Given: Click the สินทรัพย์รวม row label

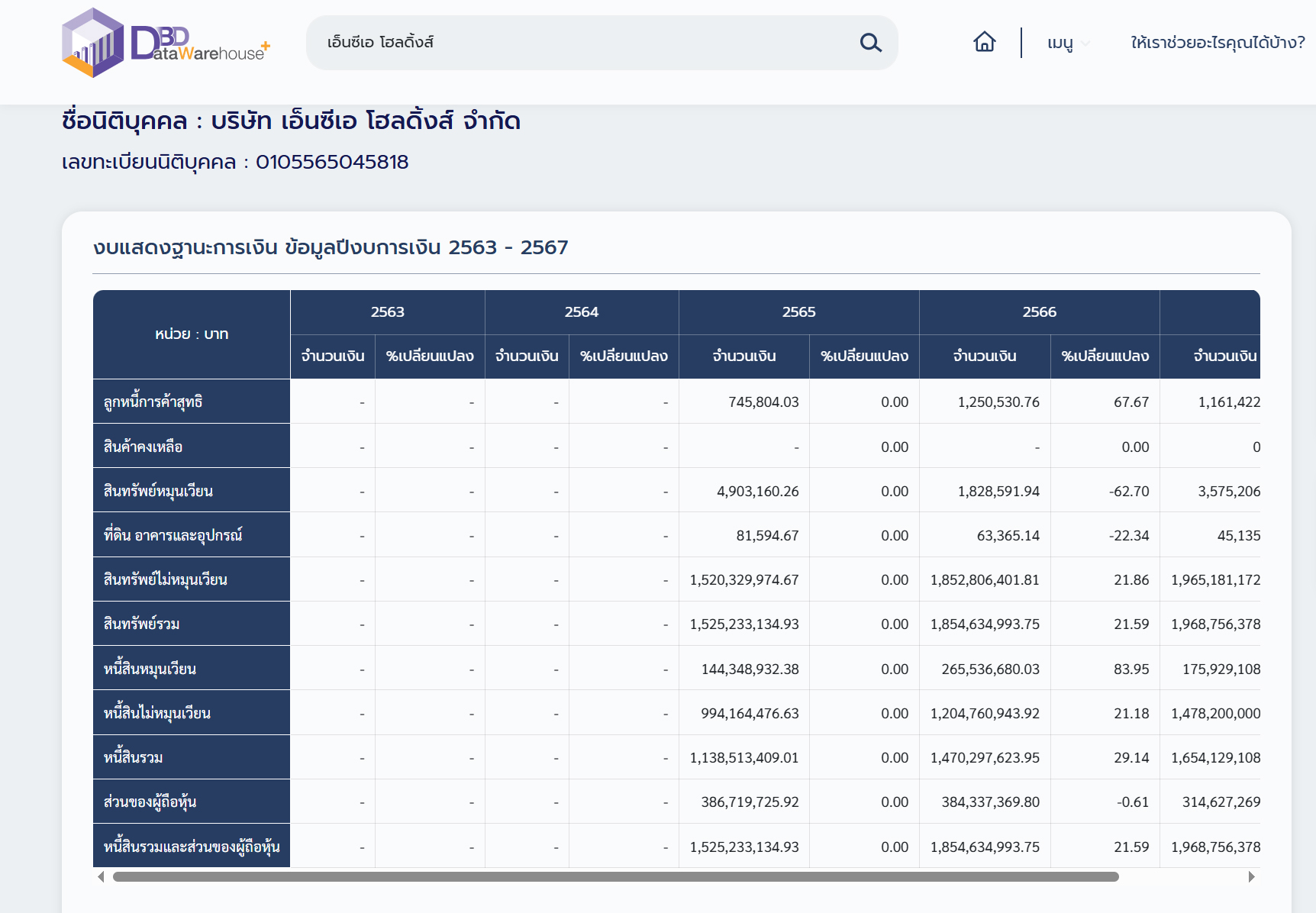Looking at the screenshot, I should tap(142, 624).
